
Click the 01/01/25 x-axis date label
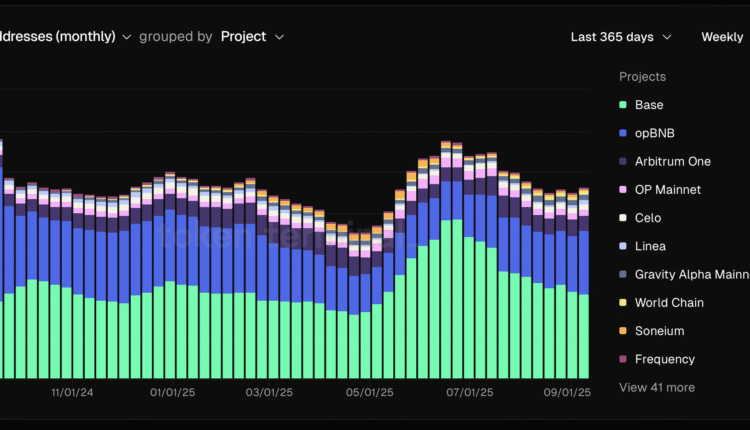(x=170, y=393)
